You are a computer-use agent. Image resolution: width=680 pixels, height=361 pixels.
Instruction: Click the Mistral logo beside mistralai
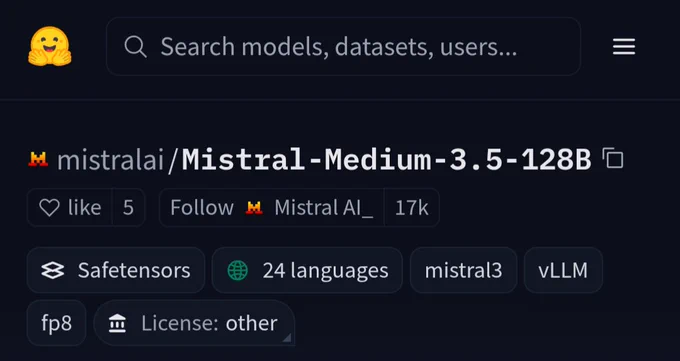pos(38,159)
